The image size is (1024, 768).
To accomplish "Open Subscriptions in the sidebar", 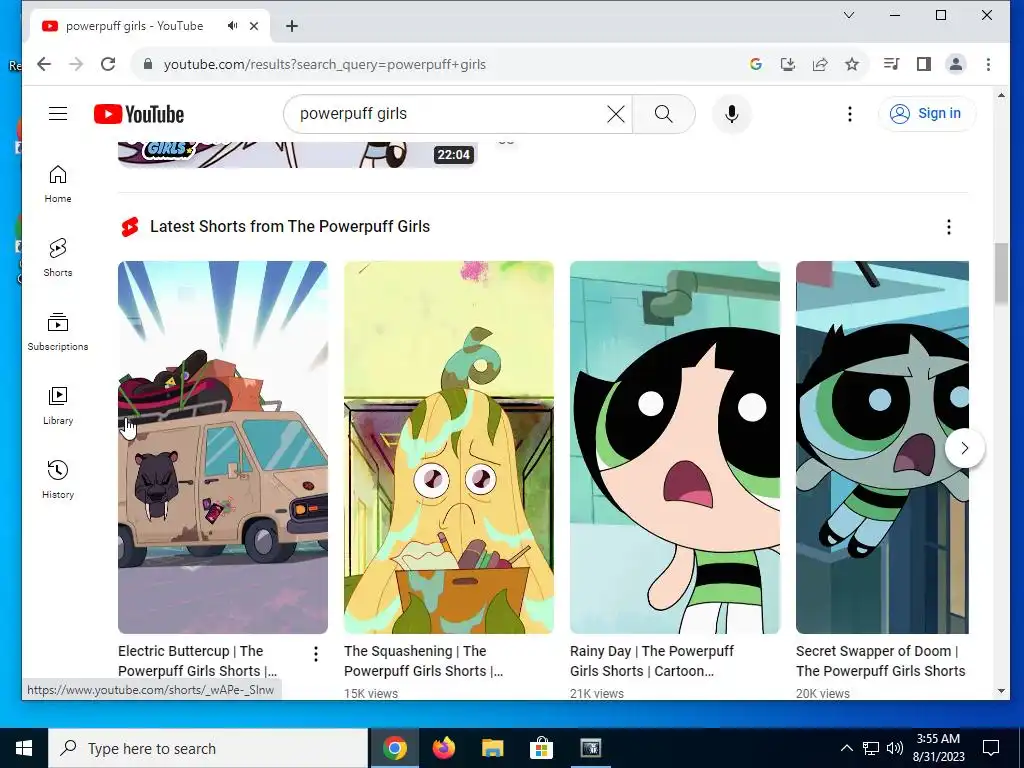I will point(58,332).
